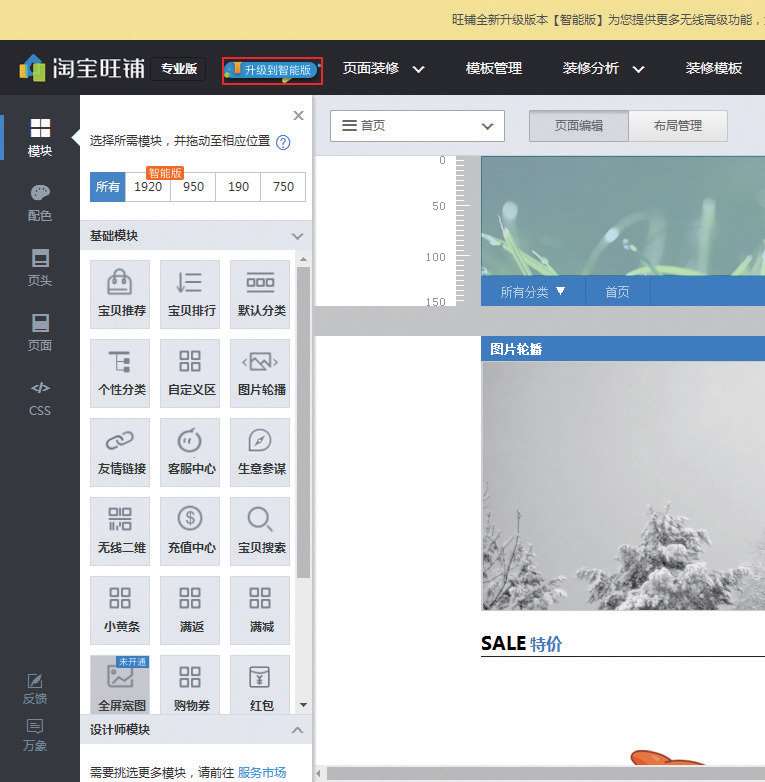
Task: Select the 小黄条 module
Action: tap(120, 610)
